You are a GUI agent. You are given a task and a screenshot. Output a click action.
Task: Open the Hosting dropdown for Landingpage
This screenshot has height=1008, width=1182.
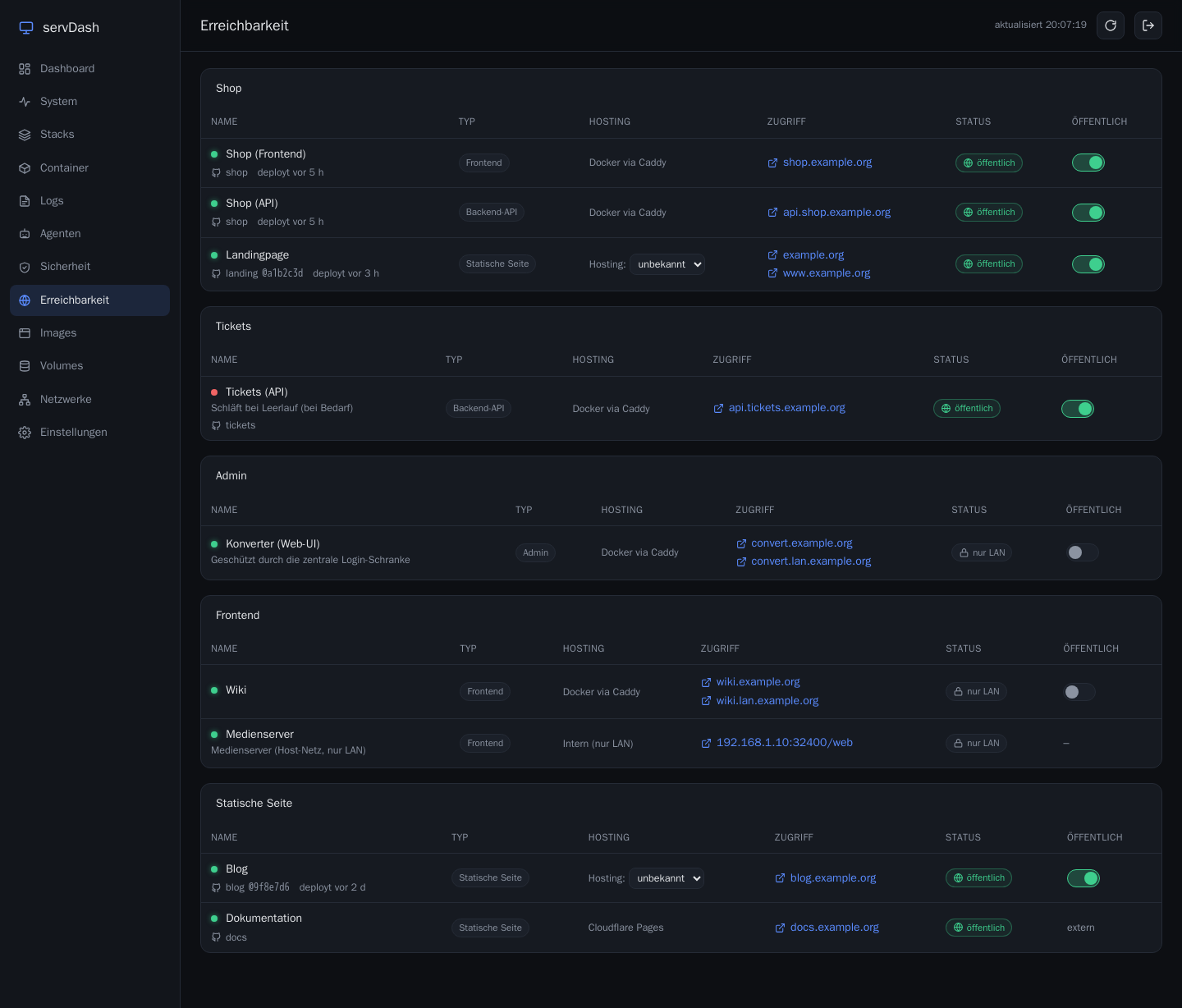[x=667, y=264]
